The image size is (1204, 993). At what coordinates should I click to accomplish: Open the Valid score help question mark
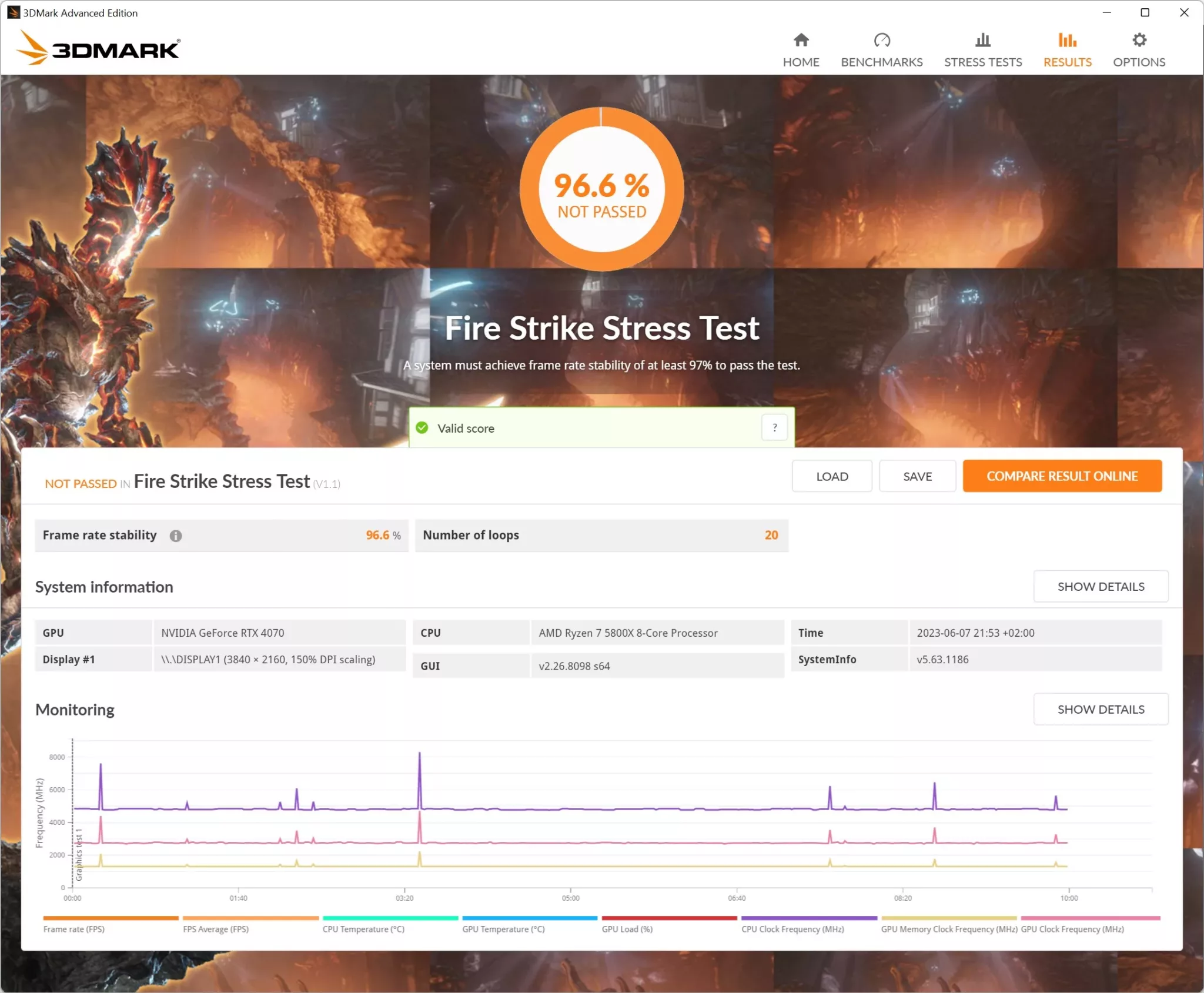[775, 427]
